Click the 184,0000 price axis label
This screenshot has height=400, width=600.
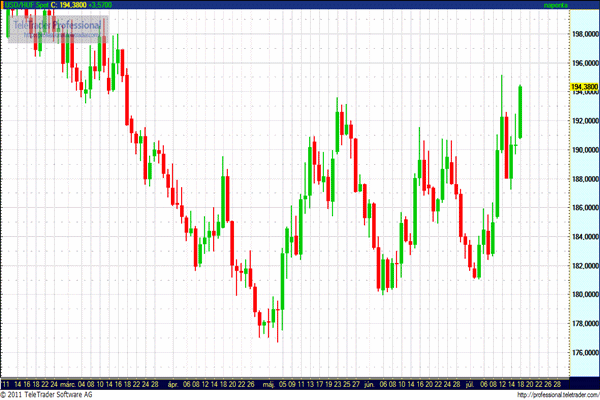(x=585, y=237)
